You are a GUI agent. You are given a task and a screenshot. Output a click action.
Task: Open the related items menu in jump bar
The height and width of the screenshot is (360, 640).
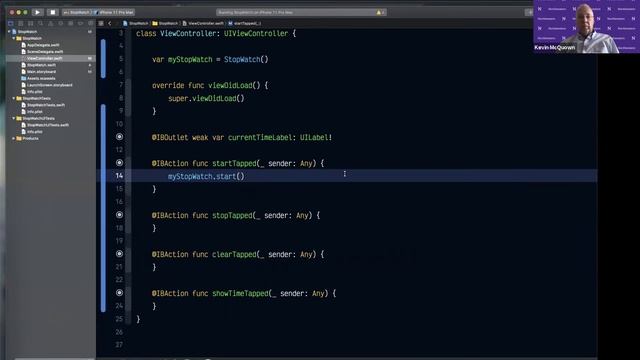tap(101, 23)
